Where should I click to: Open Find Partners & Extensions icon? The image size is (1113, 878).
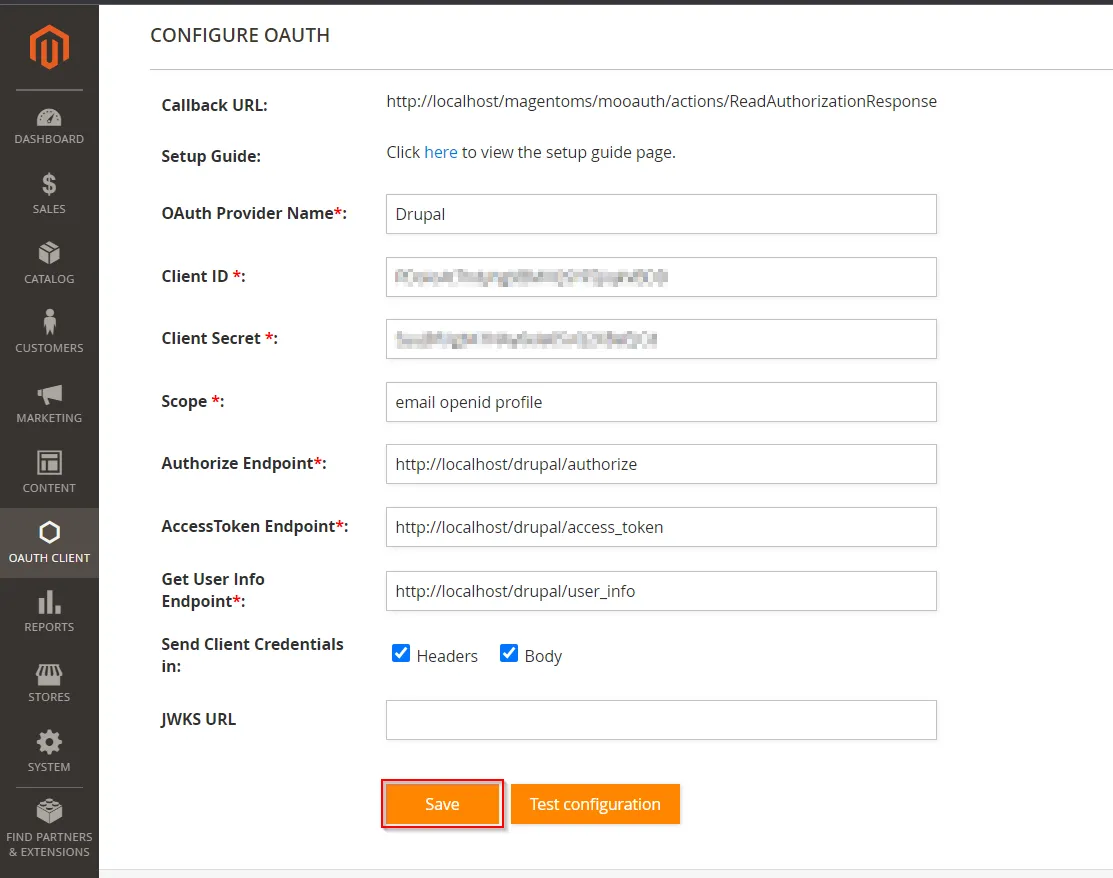49,811
